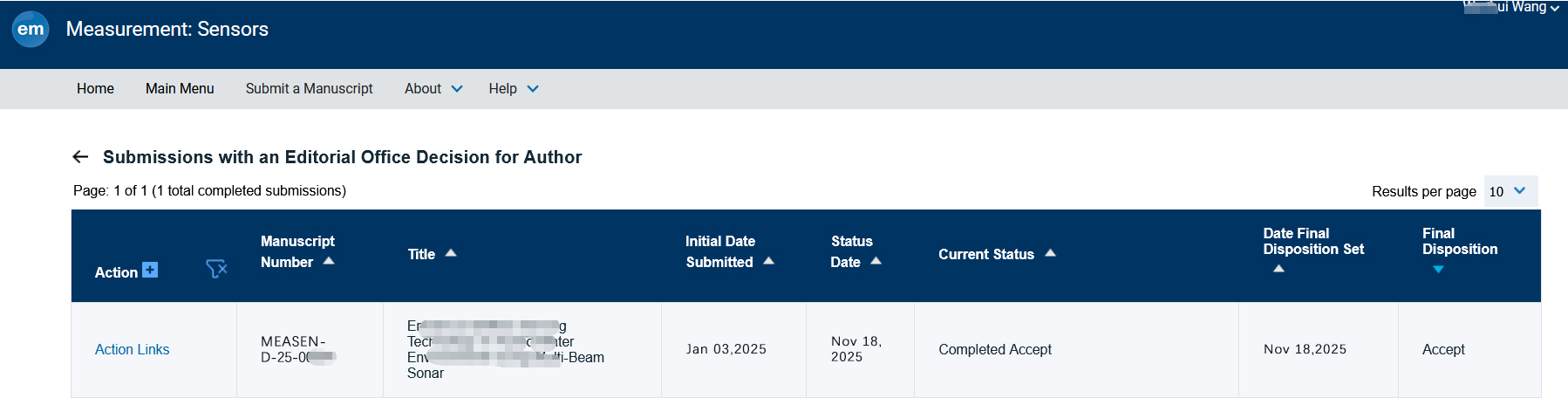Click the Final Disposition descending sort arrow
Screen dimensions: 1568x405
tap(1438, 270)
